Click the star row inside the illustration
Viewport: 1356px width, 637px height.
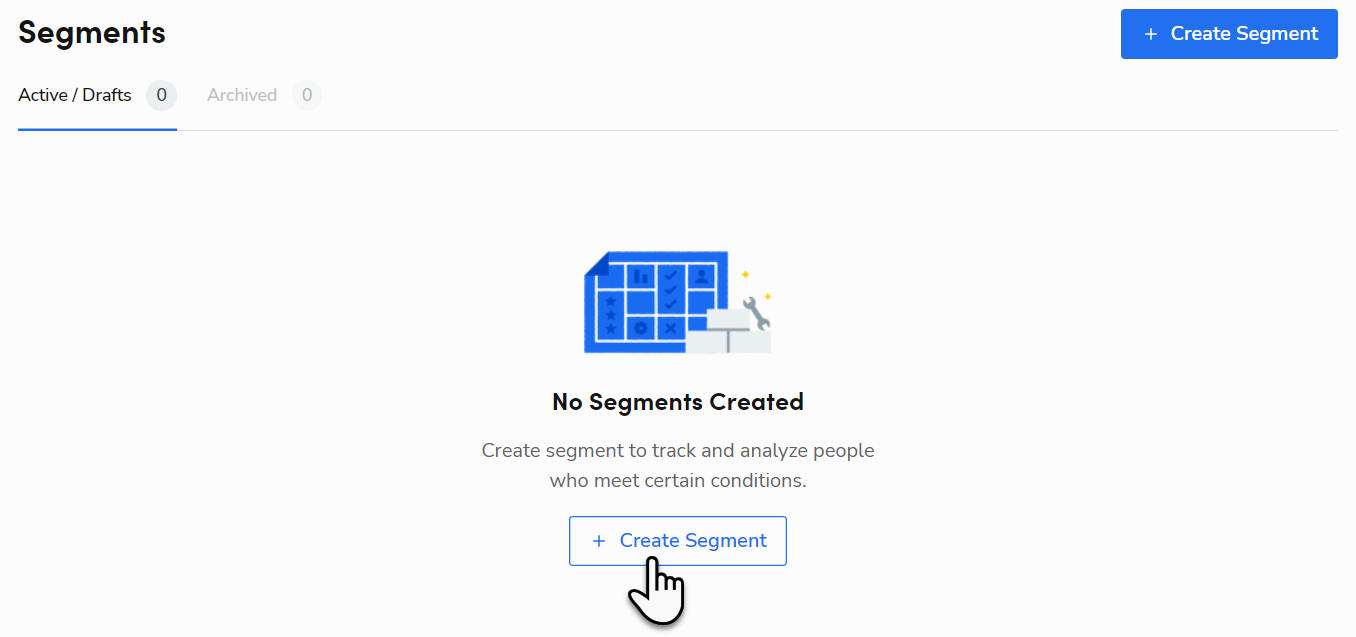(x=610, y=313)
